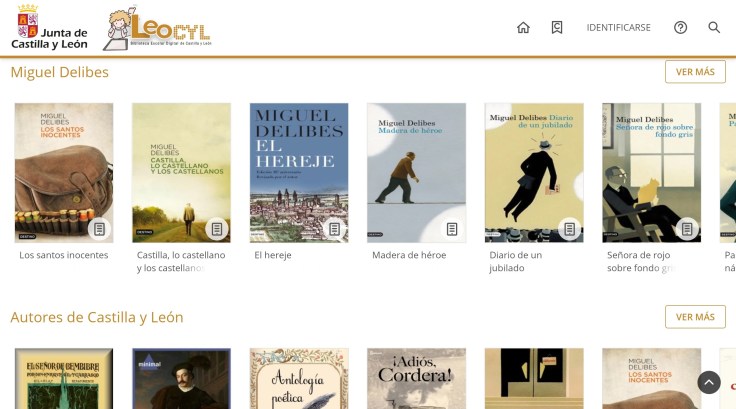Select the Antología poética book cover
The image size is (736, 409).
tap(299, 378)
